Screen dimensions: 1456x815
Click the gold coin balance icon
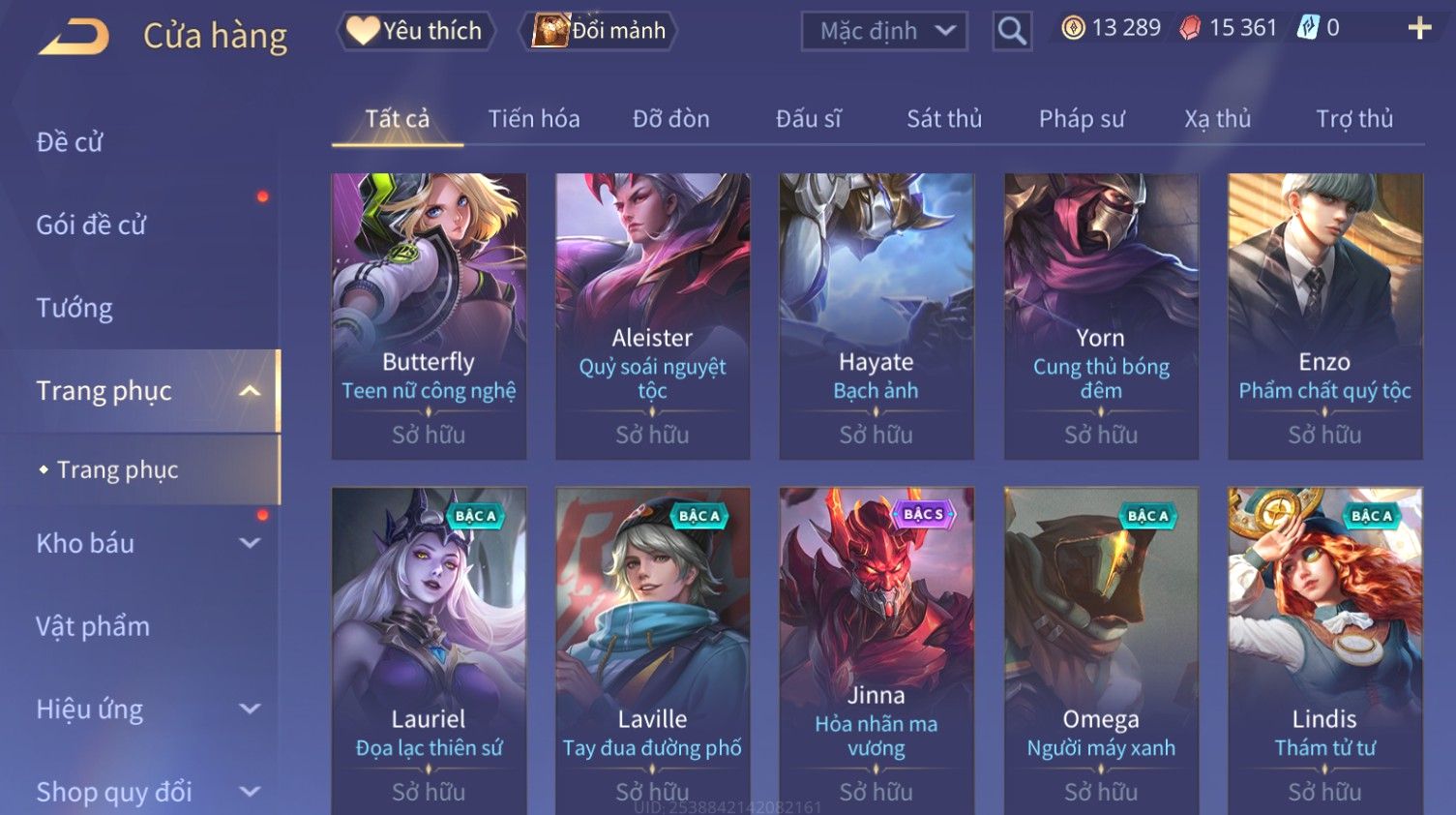click(1073, 28)
